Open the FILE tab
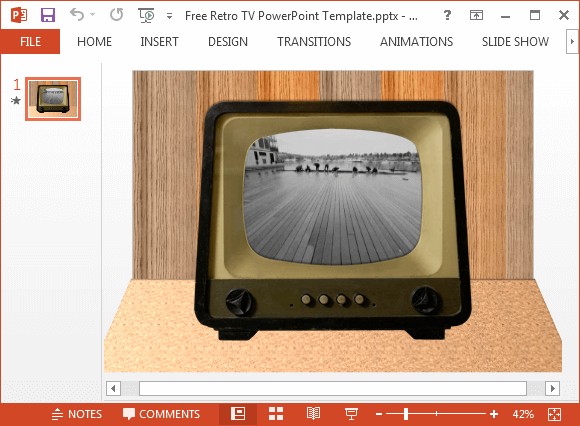Viewport: 580px width, 426px height. [30, 41]
